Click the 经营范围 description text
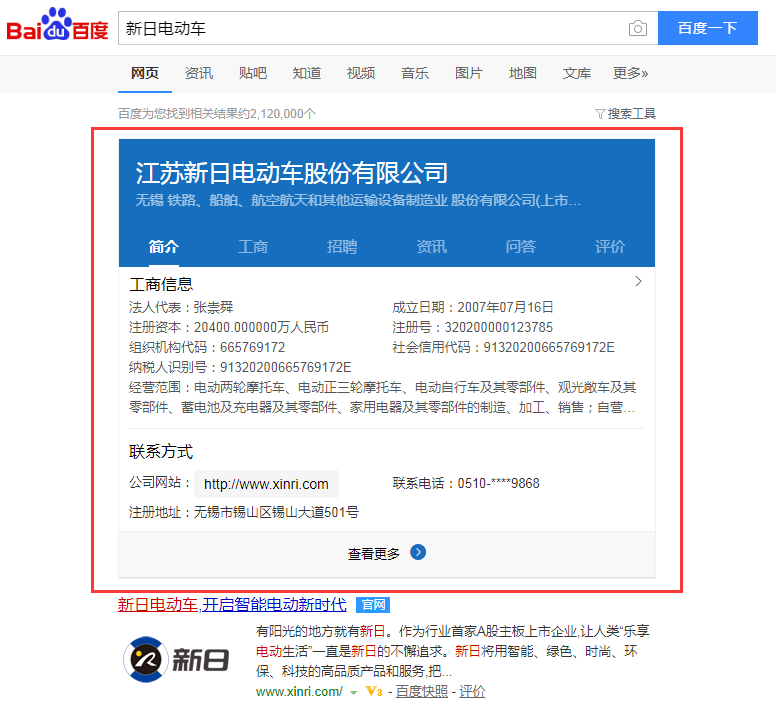 pyautogui.click(x=383, y=397)
